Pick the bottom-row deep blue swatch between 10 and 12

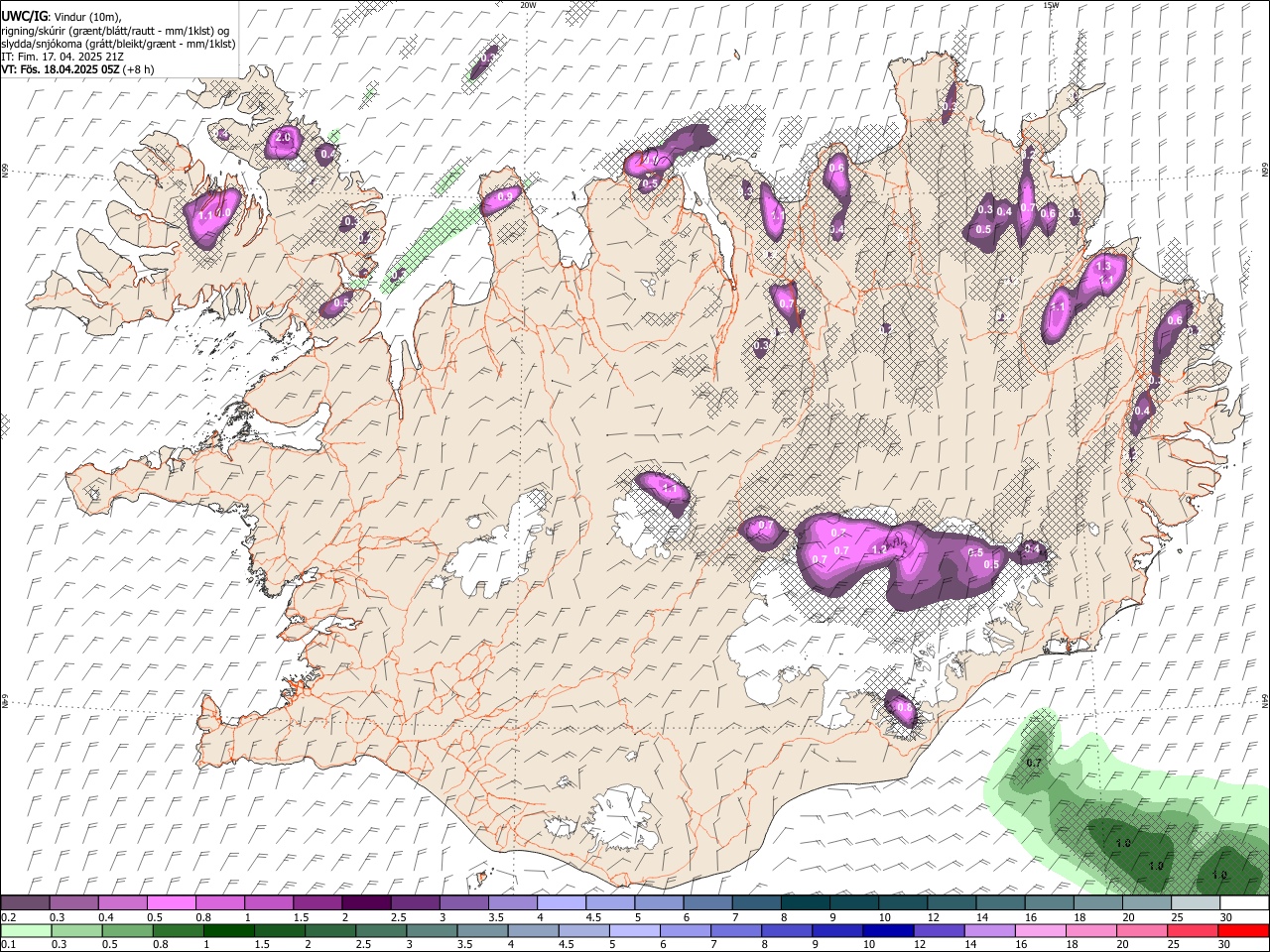pyautogui.click(x=888, y=930)
